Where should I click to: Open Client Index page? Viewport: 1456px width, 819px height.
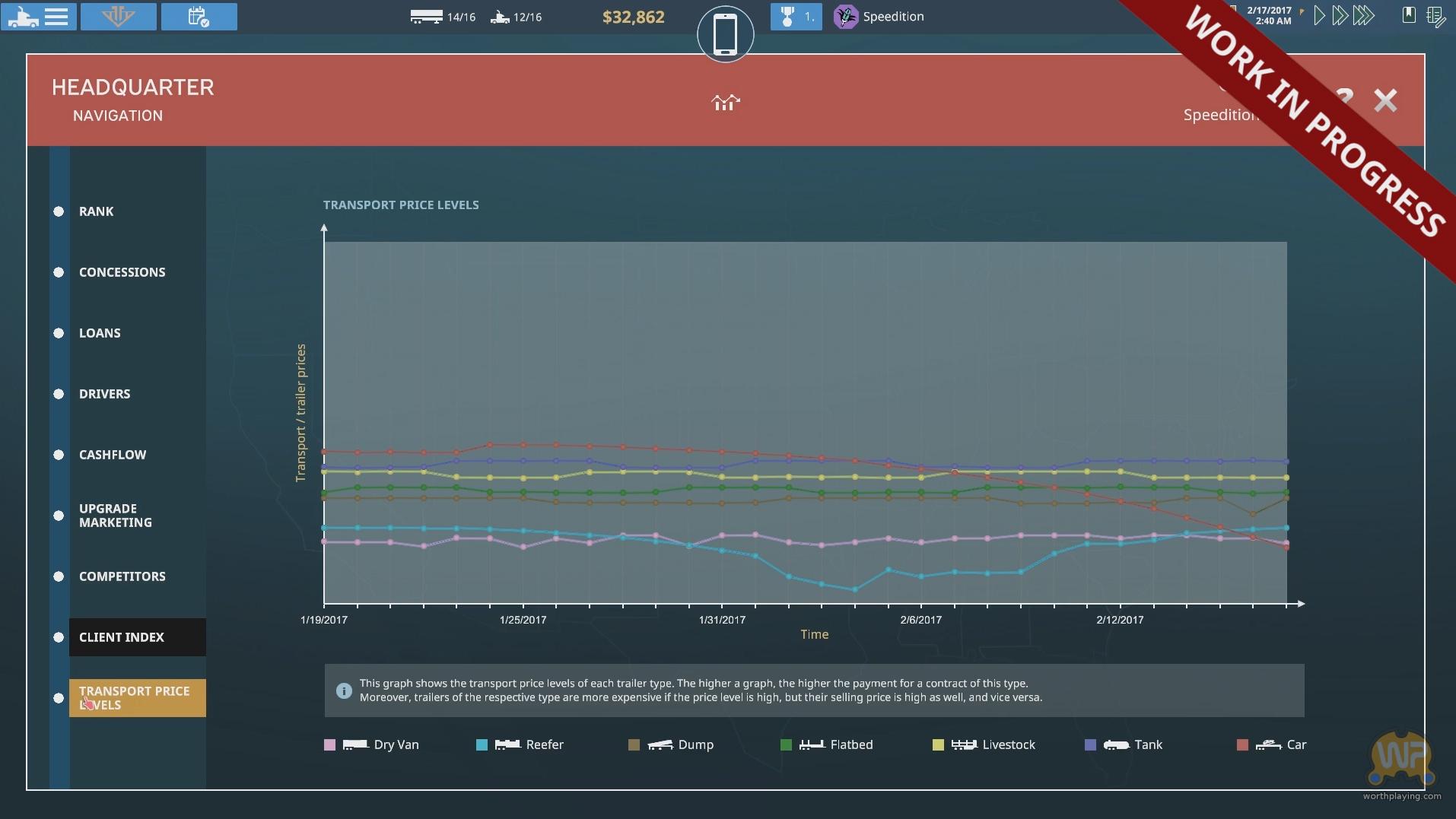(x=122, y=637)
